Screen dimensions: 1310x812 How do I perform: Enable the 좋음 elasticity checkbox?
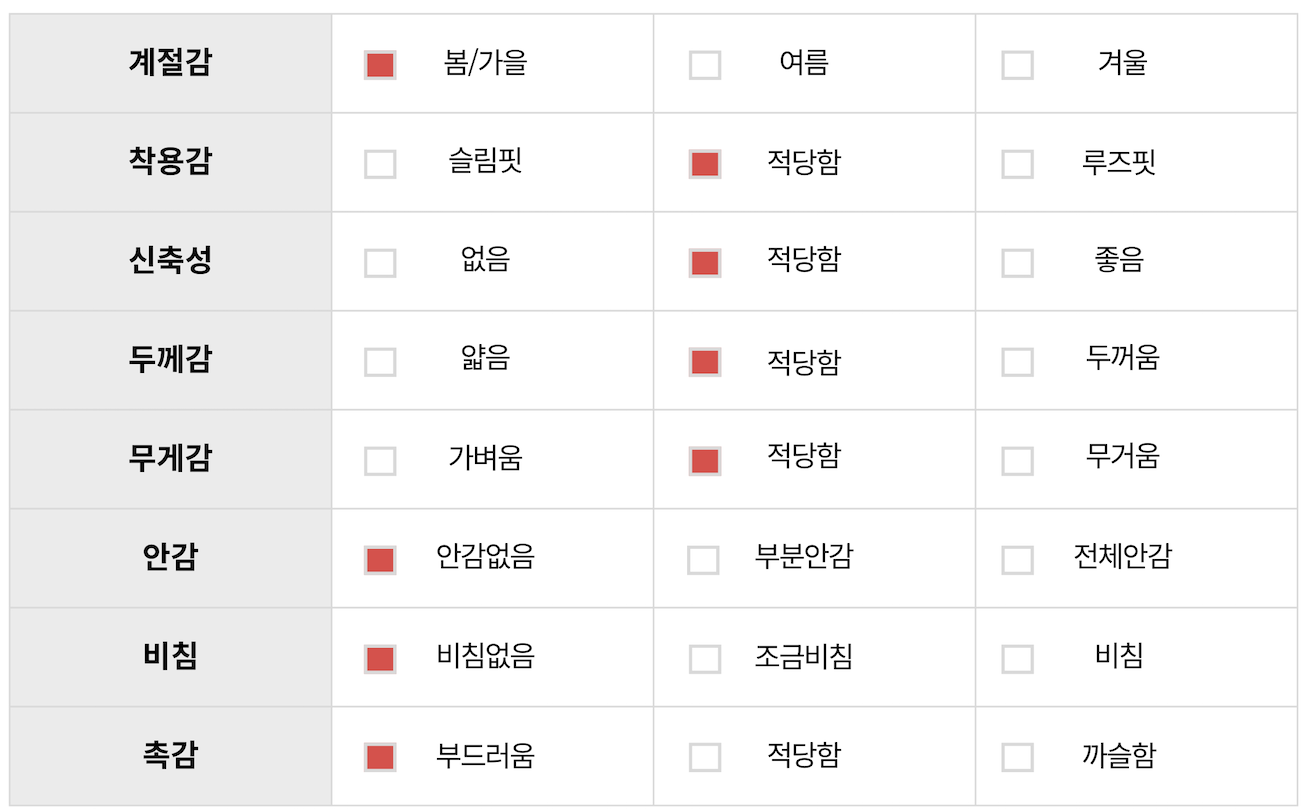pos(1017,263)
